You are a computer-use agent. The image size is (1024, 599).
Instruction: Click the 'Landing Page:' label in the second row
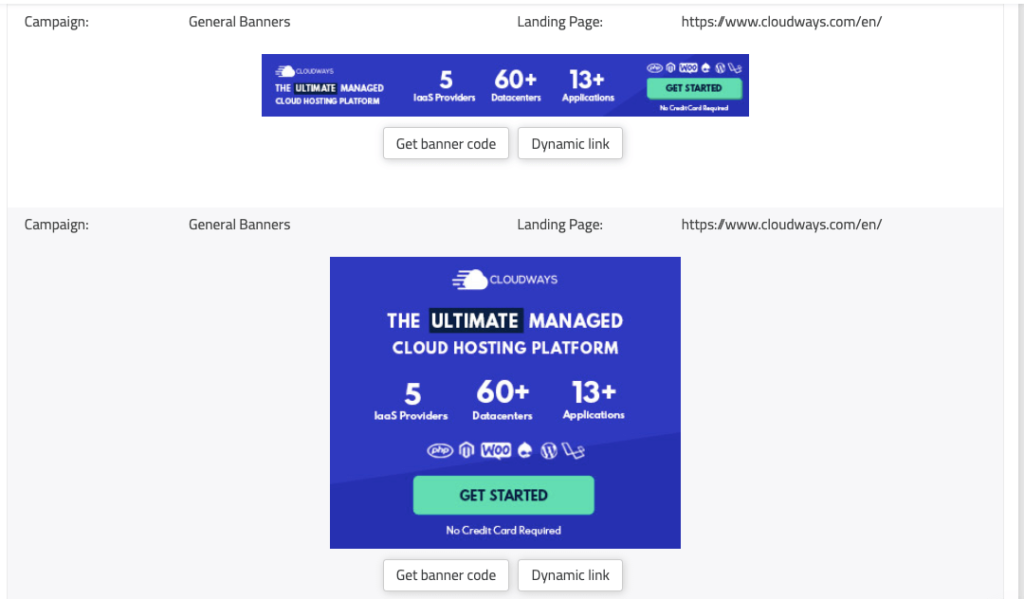tap(560, 225)
